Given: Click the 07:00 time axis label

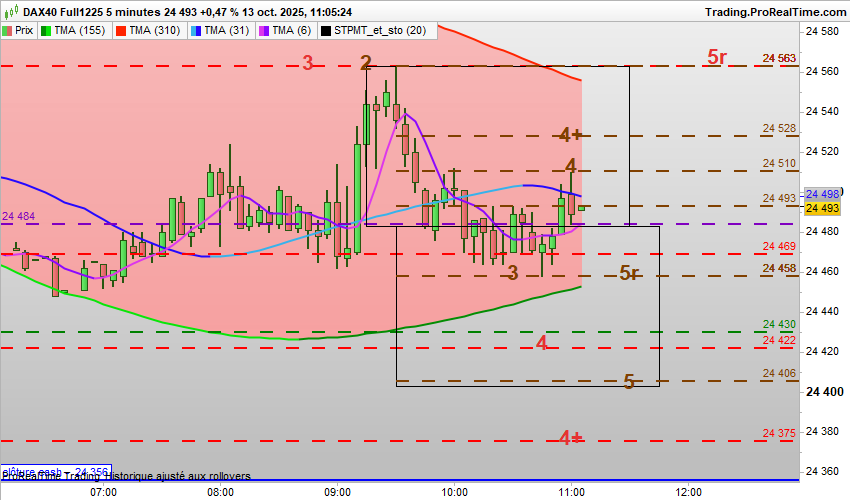Looking at the screenshot, I should pos(103,492).
